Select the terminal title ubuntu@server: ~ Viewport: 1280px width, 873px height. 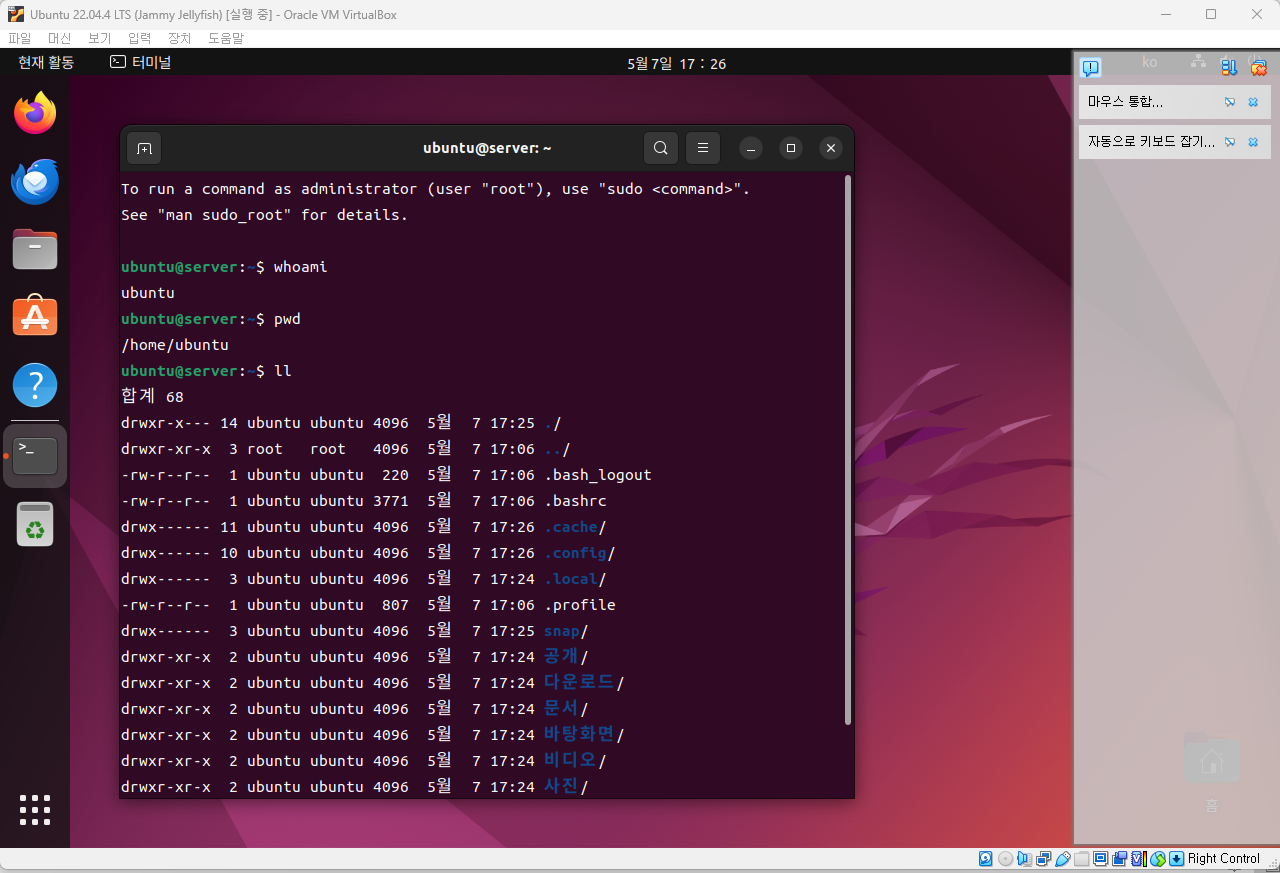(x=488, y=148)
